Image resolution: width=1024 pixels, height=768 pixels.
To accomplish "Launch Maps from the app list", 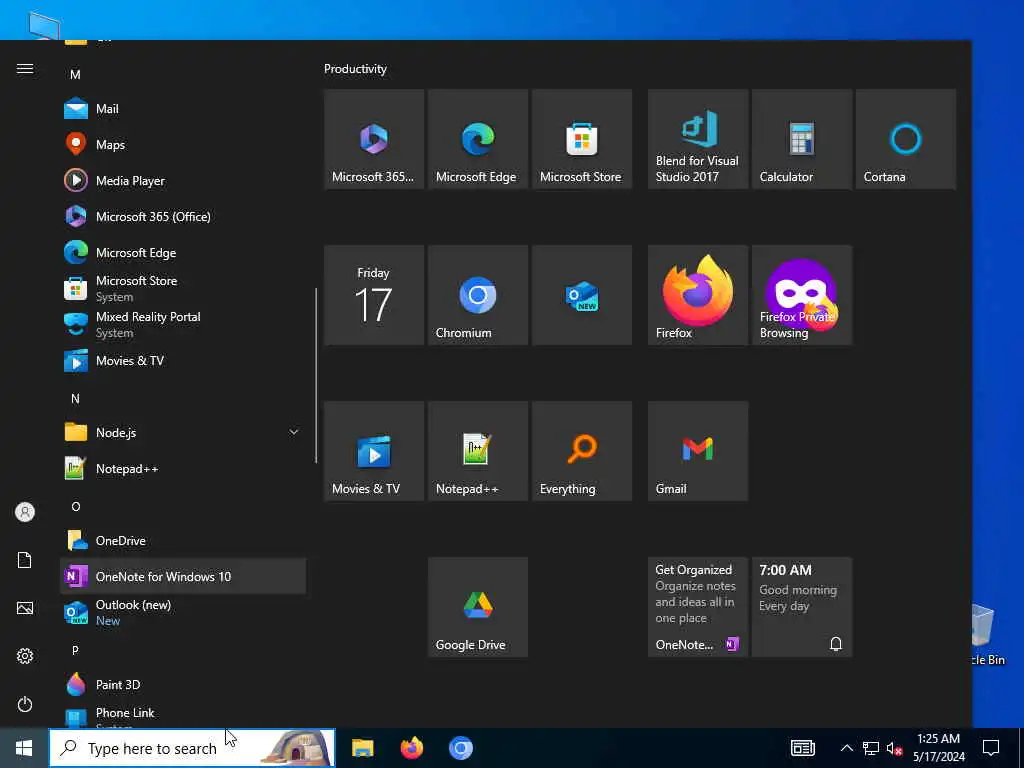I will [183, 144].
